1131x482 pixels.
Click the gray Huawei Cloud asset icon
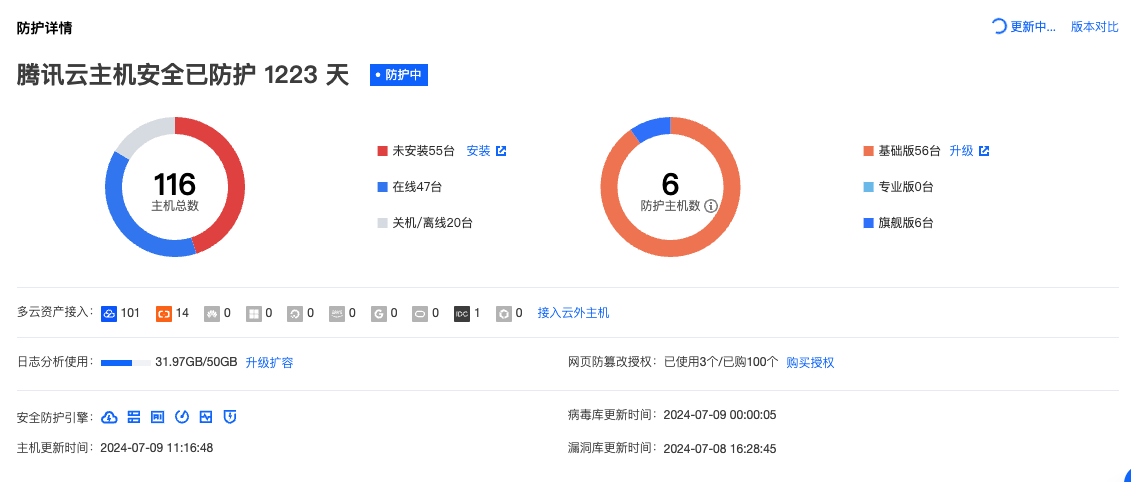coord(212,314)
